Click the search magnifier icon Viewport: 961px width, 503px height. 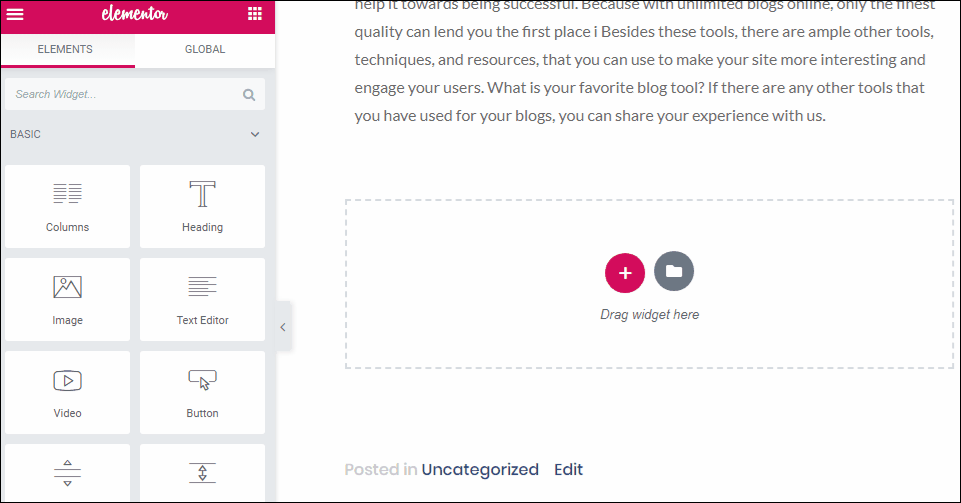point(249,94)
